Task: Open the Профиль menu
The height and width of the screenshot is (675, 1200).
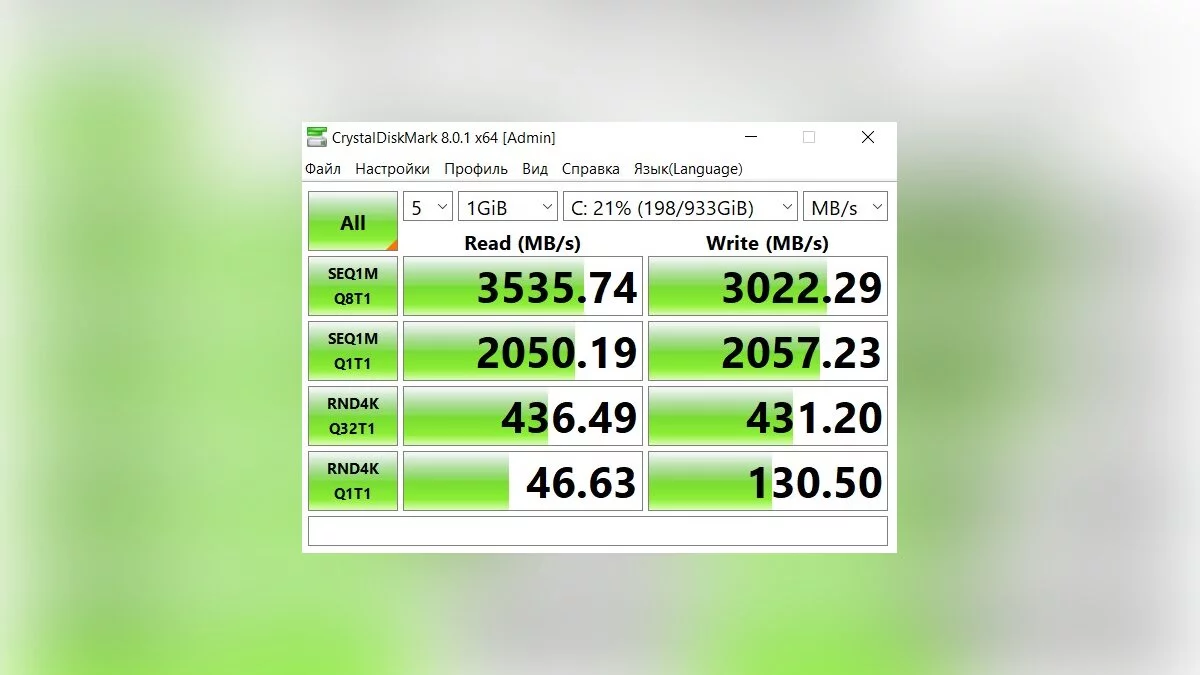Action: click(x=476, y=169)
